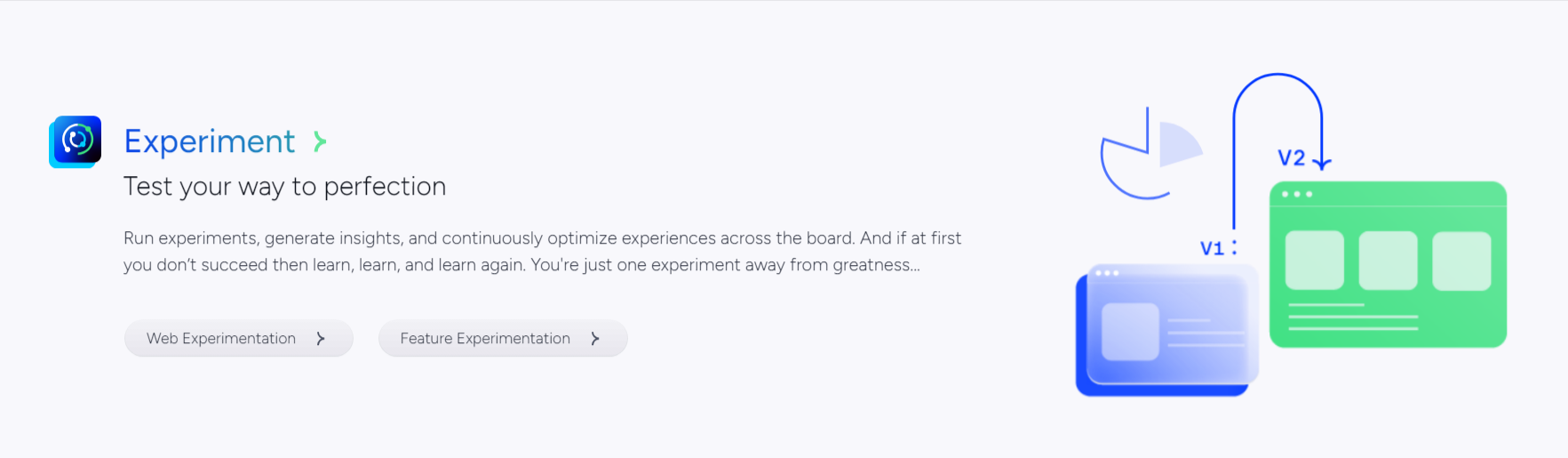The image size is (1568, 458).
Task: Click the arrowhead pointing down beside V2
Action: [x=1322, y=163]
